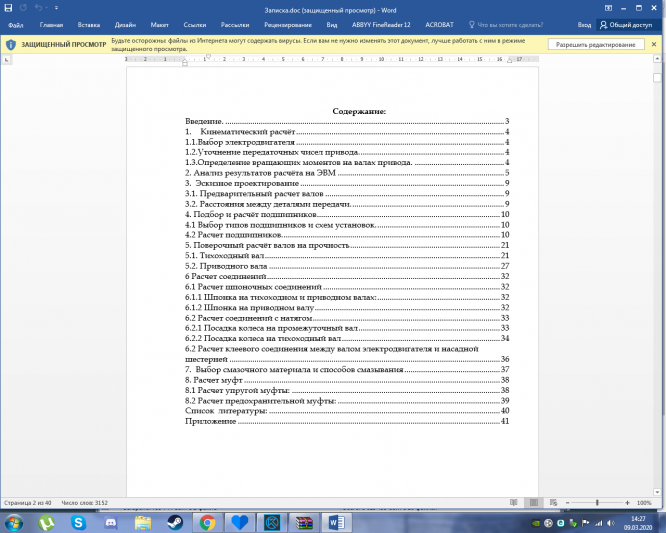This screenshot has width=666, height=533.
Task: Open Google Chrome from the taskbar
Action: [207, 523]
